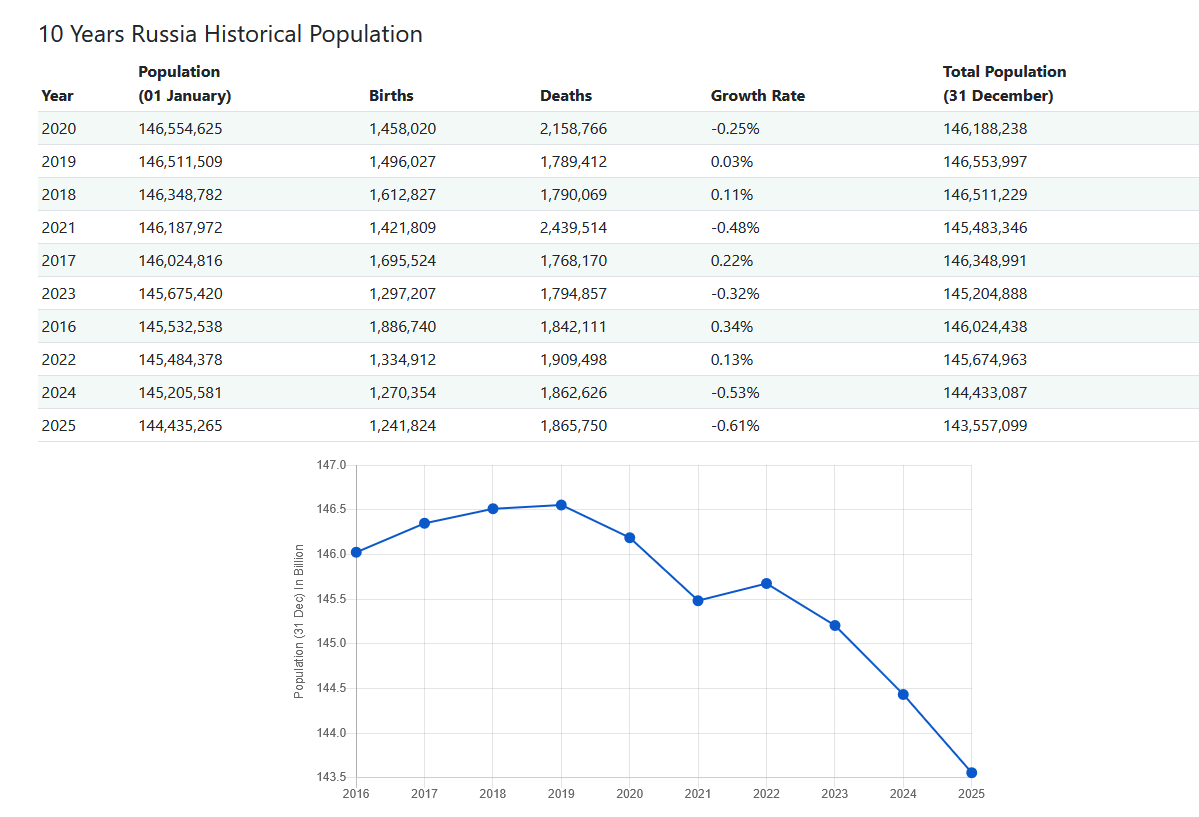Click the 145.0 y-axis label

(x=331, y=643)
